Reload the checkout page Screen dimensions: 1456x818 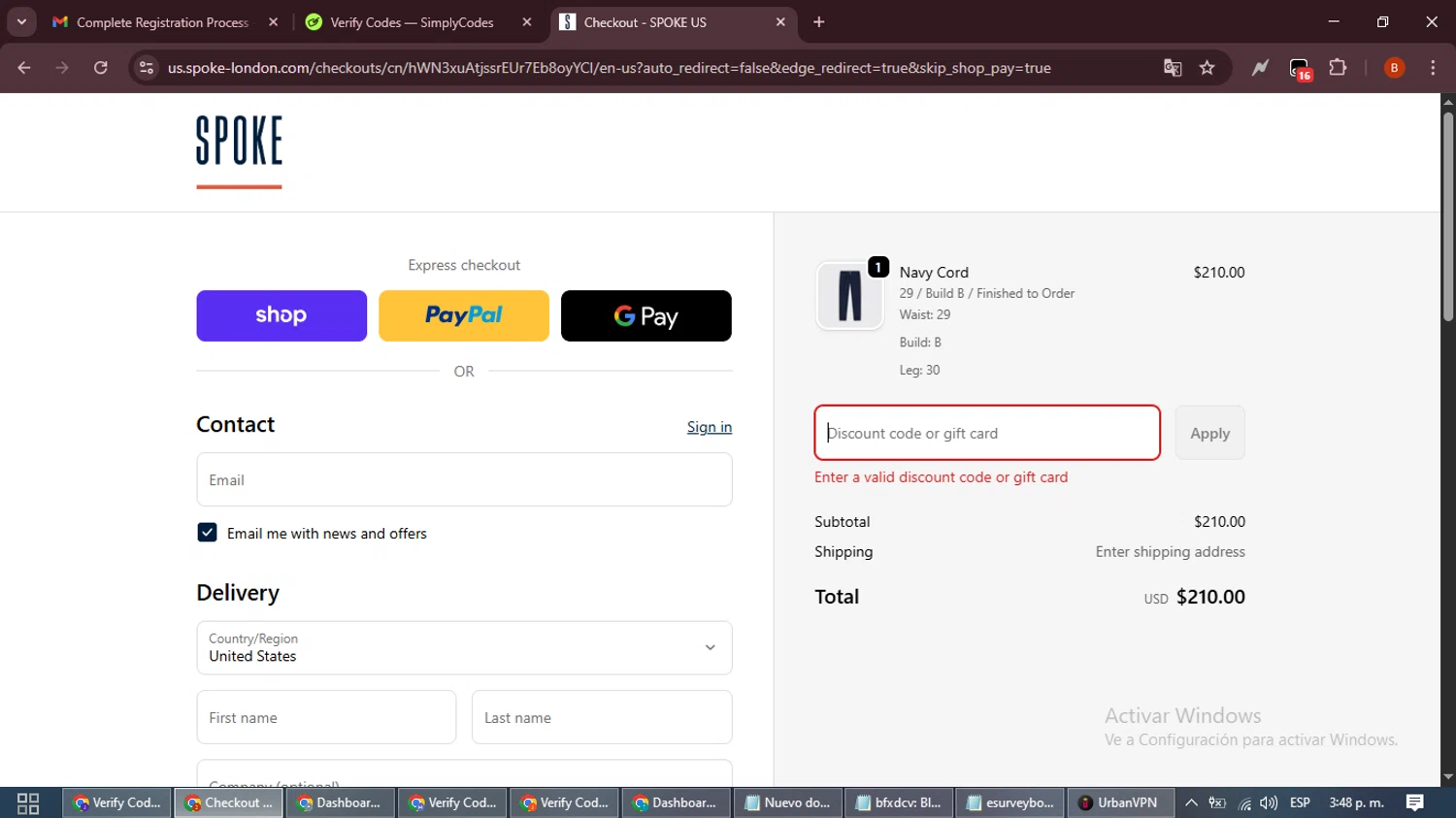pyautogui.click(x=101, y=68)
